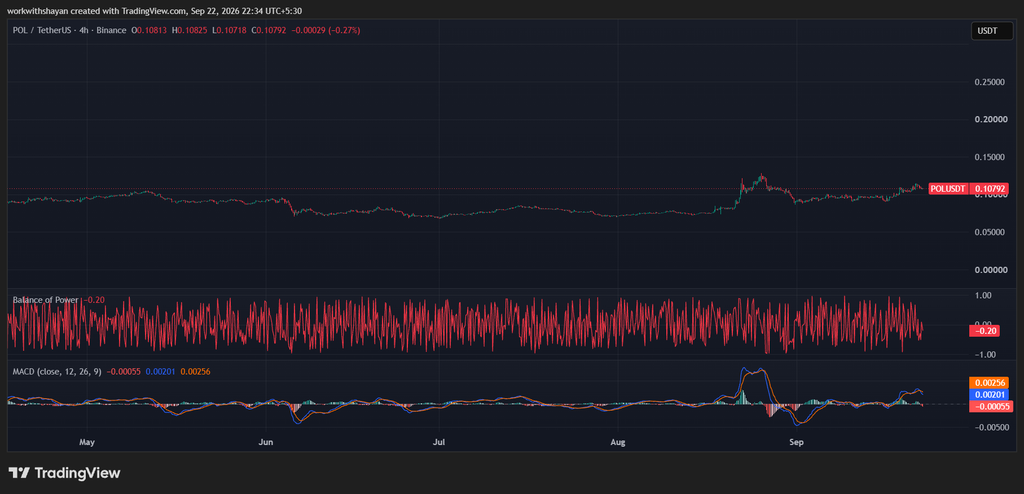Click the 0.15000 price axis label

987,157
